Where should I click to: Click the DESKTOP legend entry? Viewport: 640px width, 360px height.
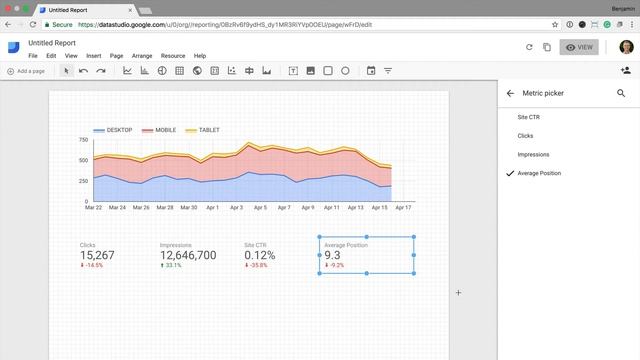coord(113,130)
